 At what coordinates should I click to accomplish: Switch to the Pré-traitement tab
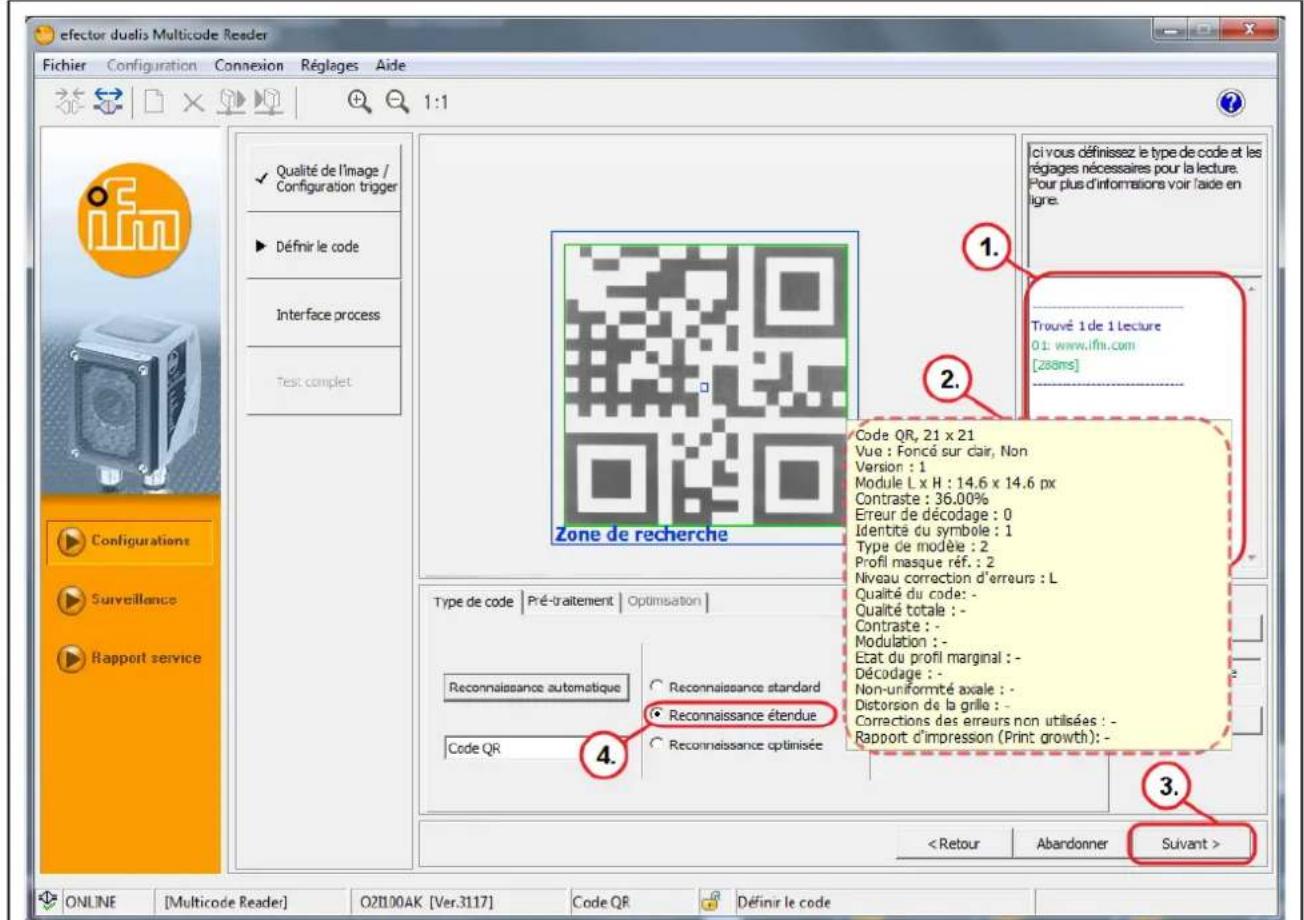(x=573, y=601)
